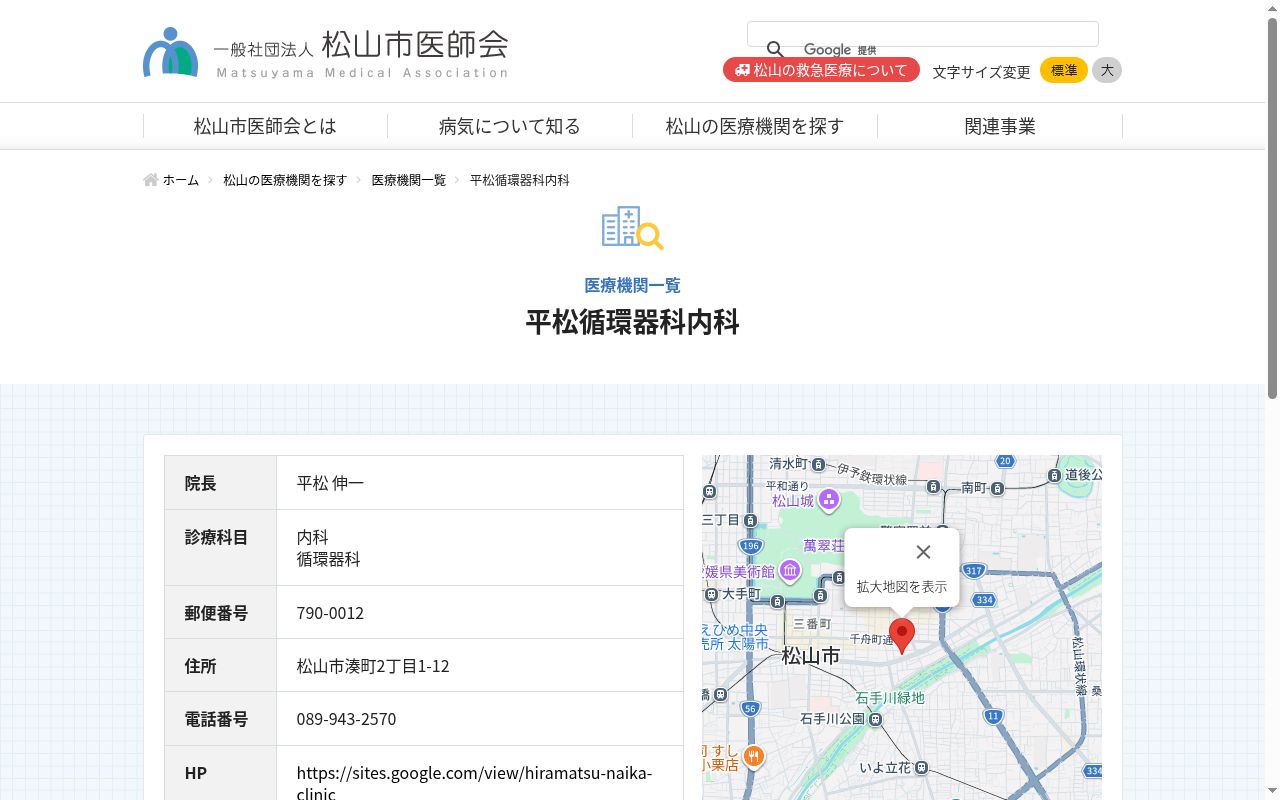Set text size to 大
This screenshot has height=800, width=1280.
point(1107,70)
